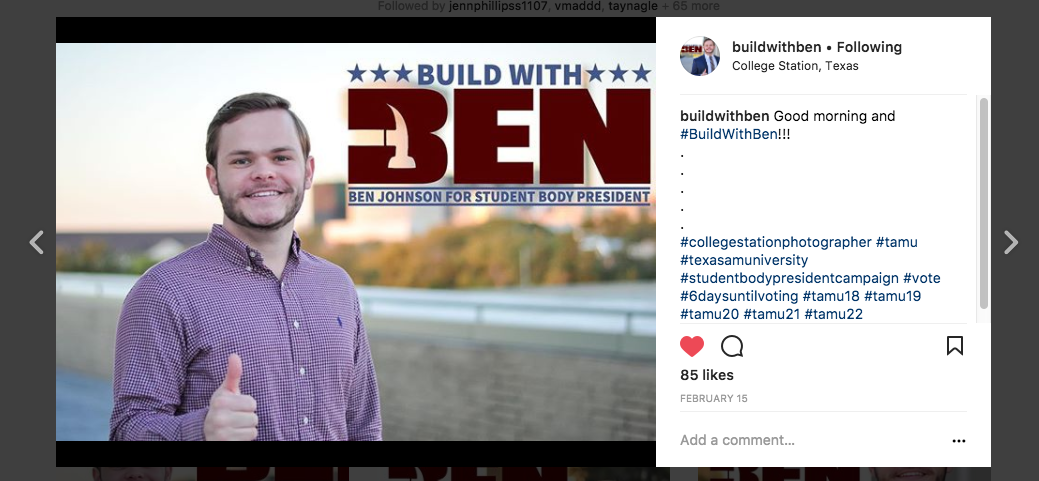Screen dimensions: 1039x481
Task: Click the #studentbodypresidentcampaign hashtag
Action: coord(789,278)
